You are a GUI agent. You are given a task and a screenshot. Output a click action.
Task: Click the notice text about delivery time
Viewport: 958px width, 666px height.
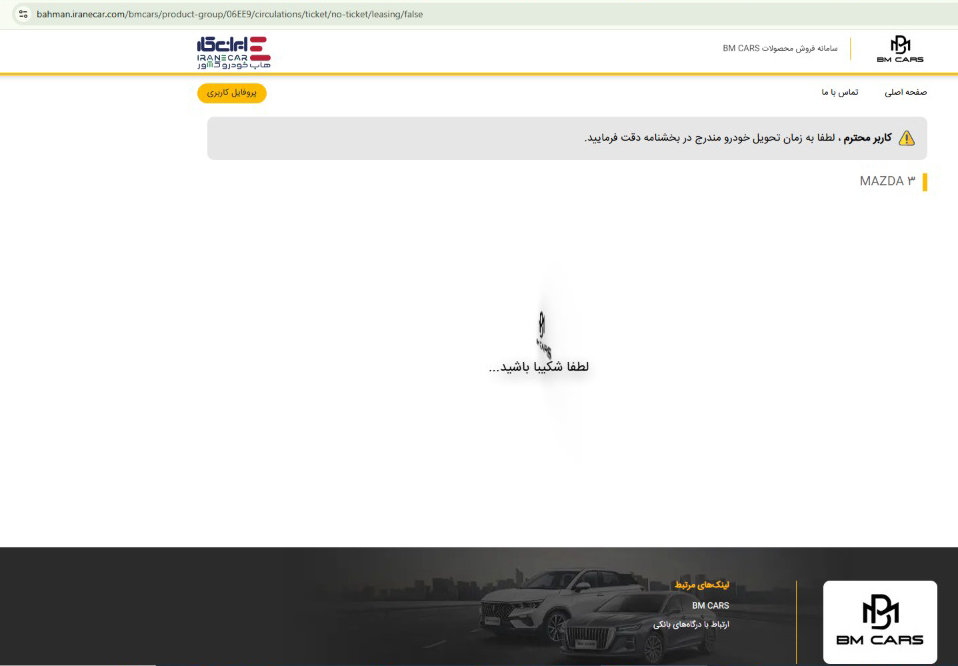tap(737, 138)
